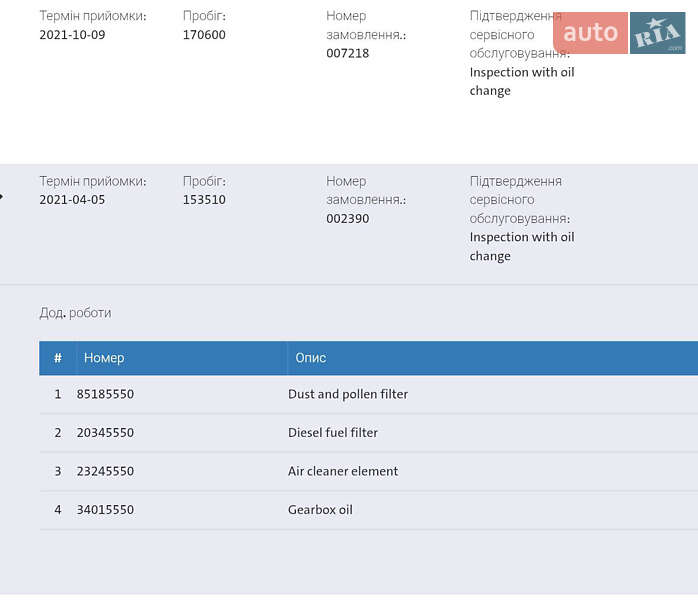This screenshot has height=600, width=698.
Task: Select part number 34015550
Action: coord(105,510)
